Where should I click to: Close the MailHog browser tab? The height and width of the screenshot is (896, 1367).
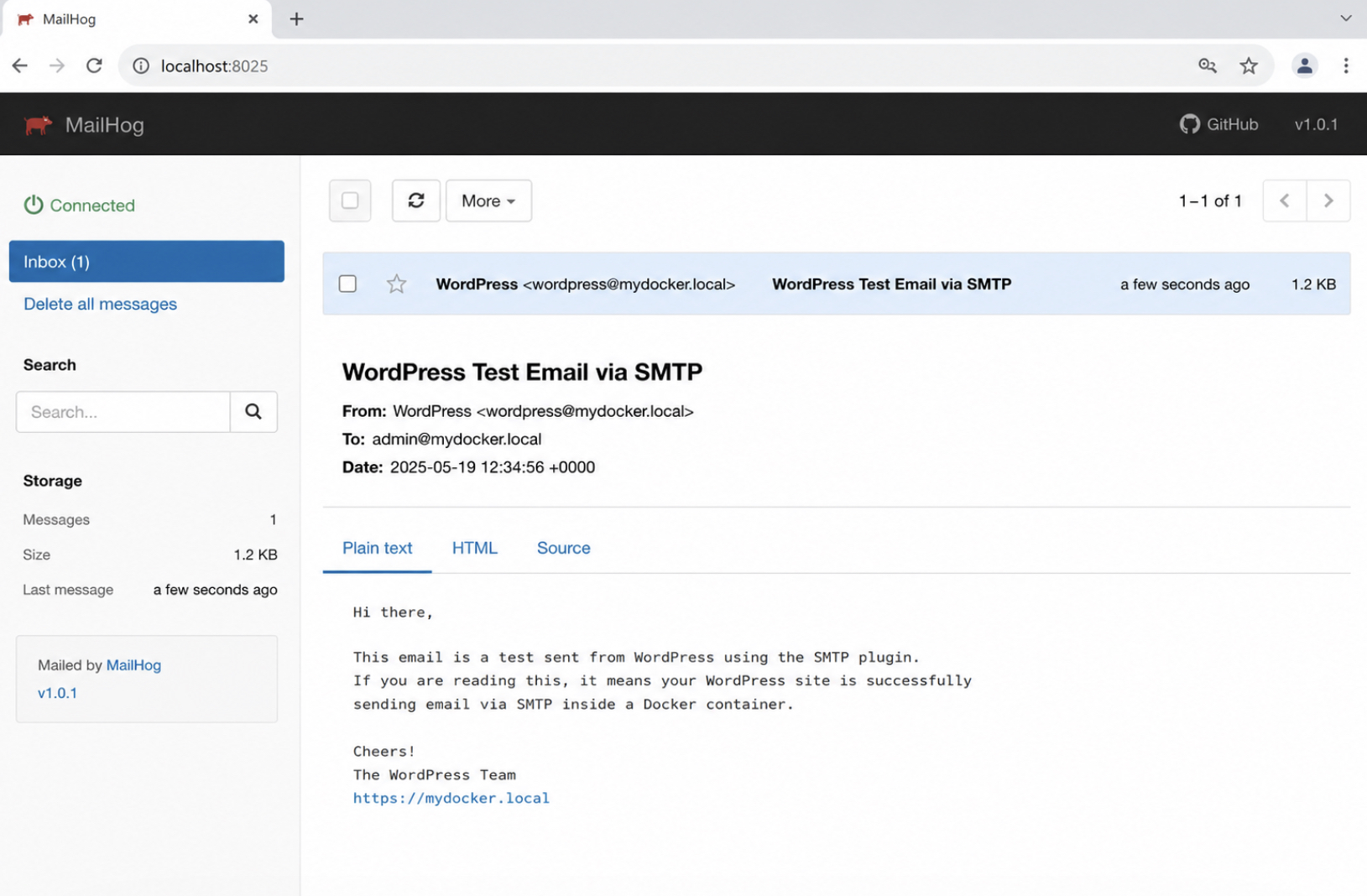pyautogui.click(x=253, y=18)
